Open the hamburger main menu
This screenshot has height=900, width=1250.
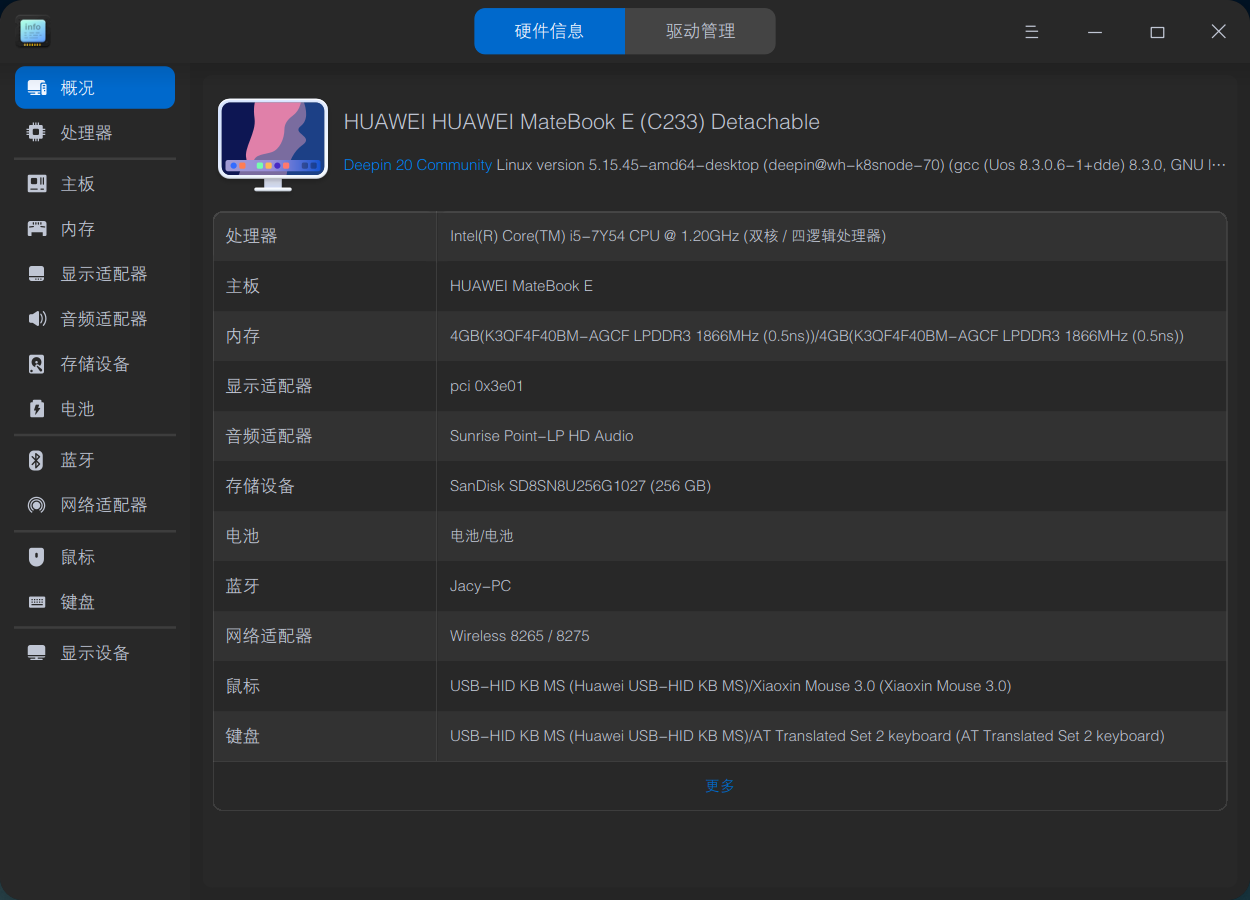coord(1031,31)
